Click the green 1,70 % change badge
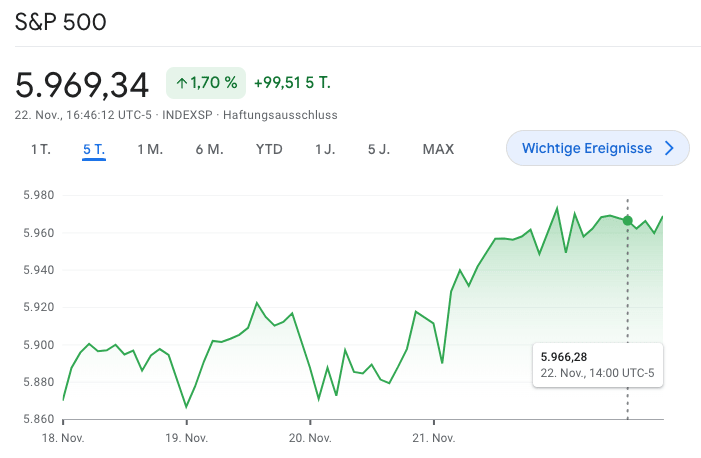This screenshot has width=701, height=458. coord(206,82)
